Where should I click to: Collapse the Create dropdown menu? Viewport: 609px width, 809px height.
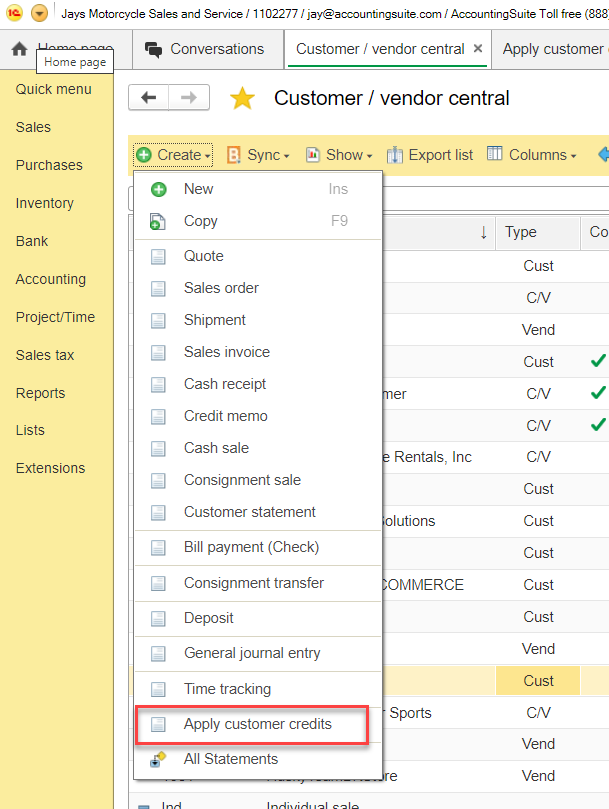click(x=173, y=155)
